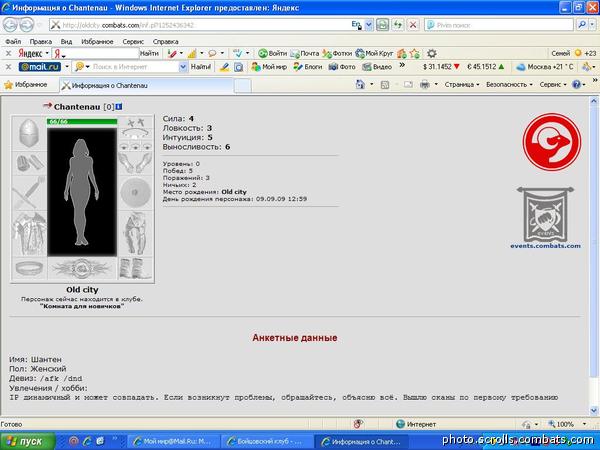Image resolution: width=600 pixels, height=450 pixels.
Task: Expand the Безопасность dropdown
Action: [x=509, y=85]
